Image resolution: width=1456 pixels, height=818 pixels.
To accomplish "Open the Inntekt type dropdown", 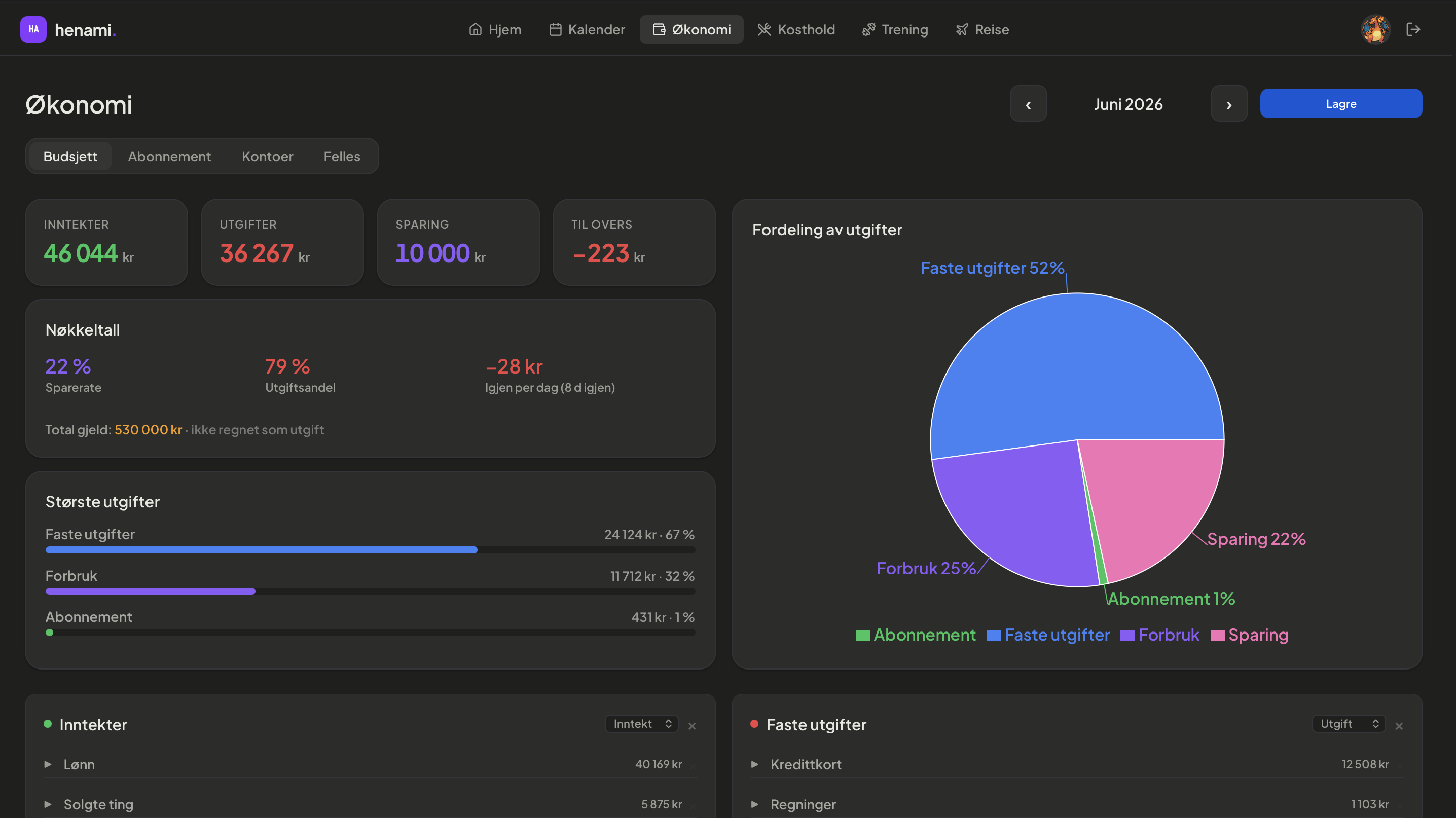I will tap(641, 724).
